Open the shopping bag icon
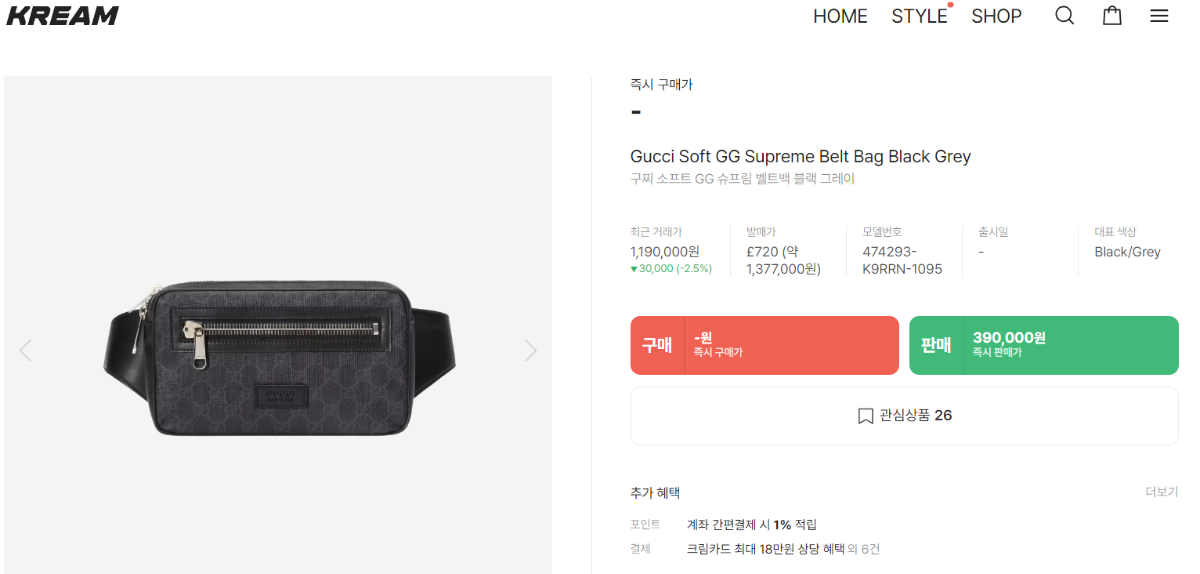This screenshot has height=574, width=1200. (1112, 16)
